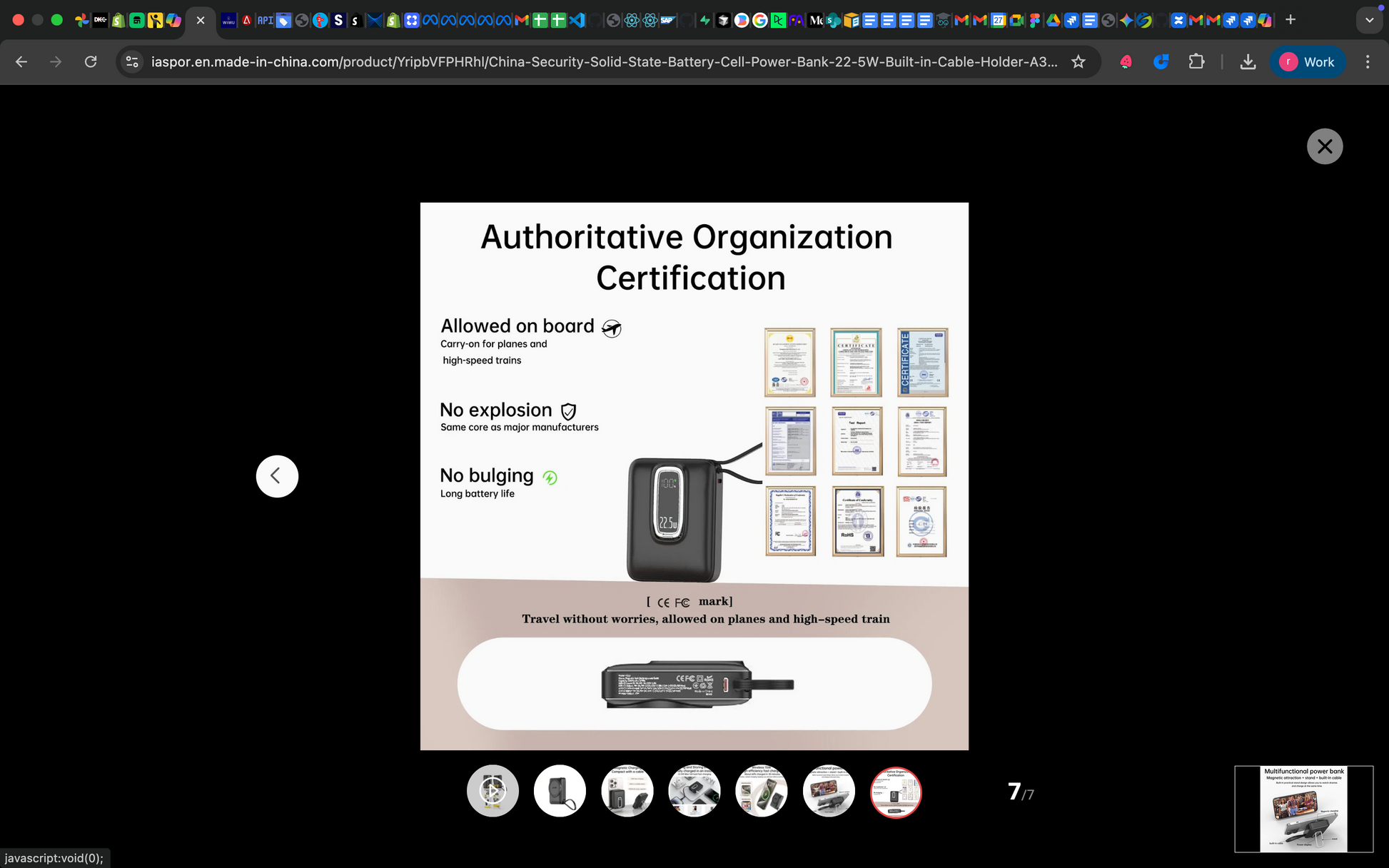Select the magnetic charging thumbnail
Screen dimensions: 1389x868
point(627,791)
